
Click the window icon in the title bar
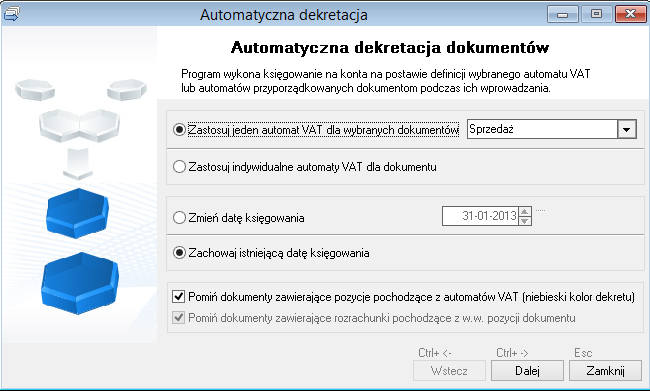11,14
